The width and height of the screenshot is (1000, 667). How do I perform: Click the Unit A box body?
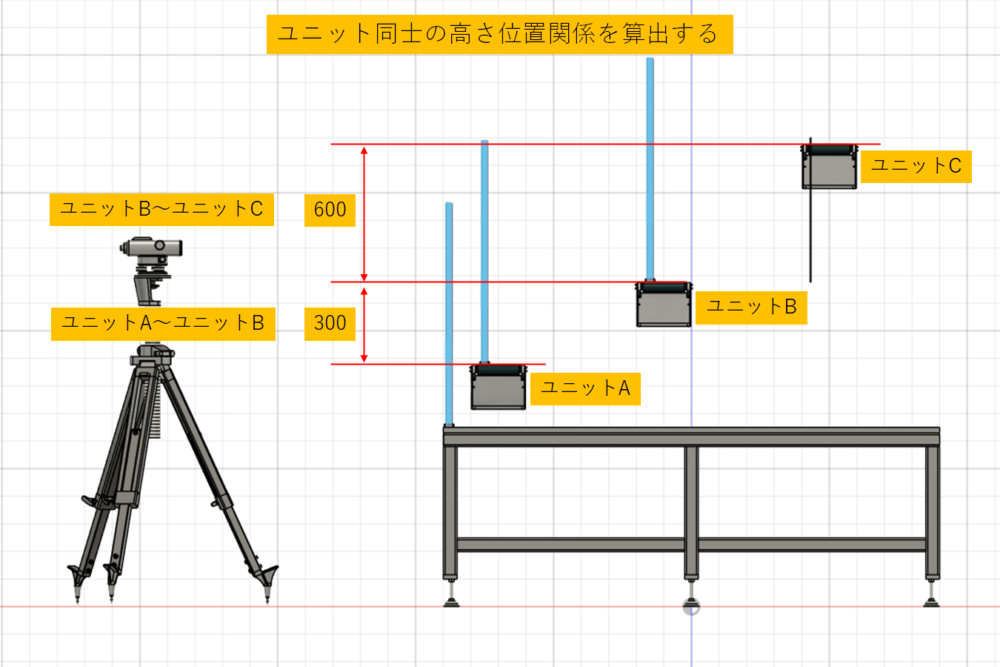[x=498, y=392]
